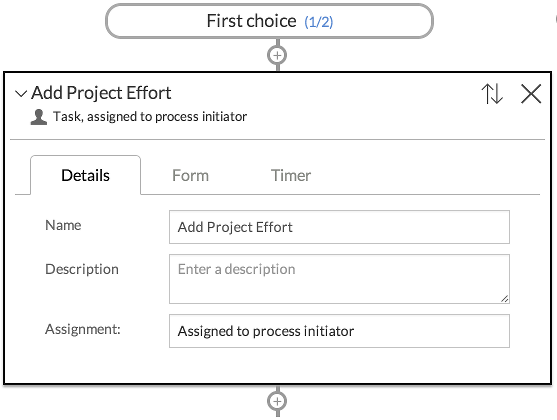Click the plus connector above the task card
557x420 pixels.
pos(277,55)
